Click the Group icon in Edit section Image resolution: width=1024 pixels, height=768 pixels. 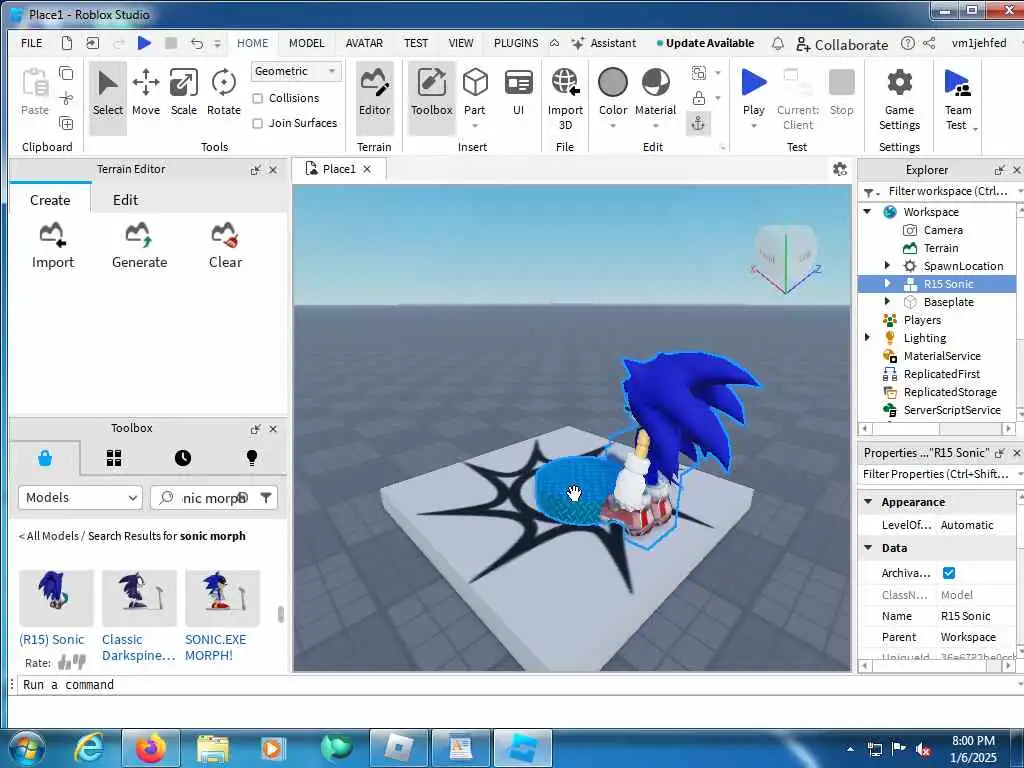point(699,72)
